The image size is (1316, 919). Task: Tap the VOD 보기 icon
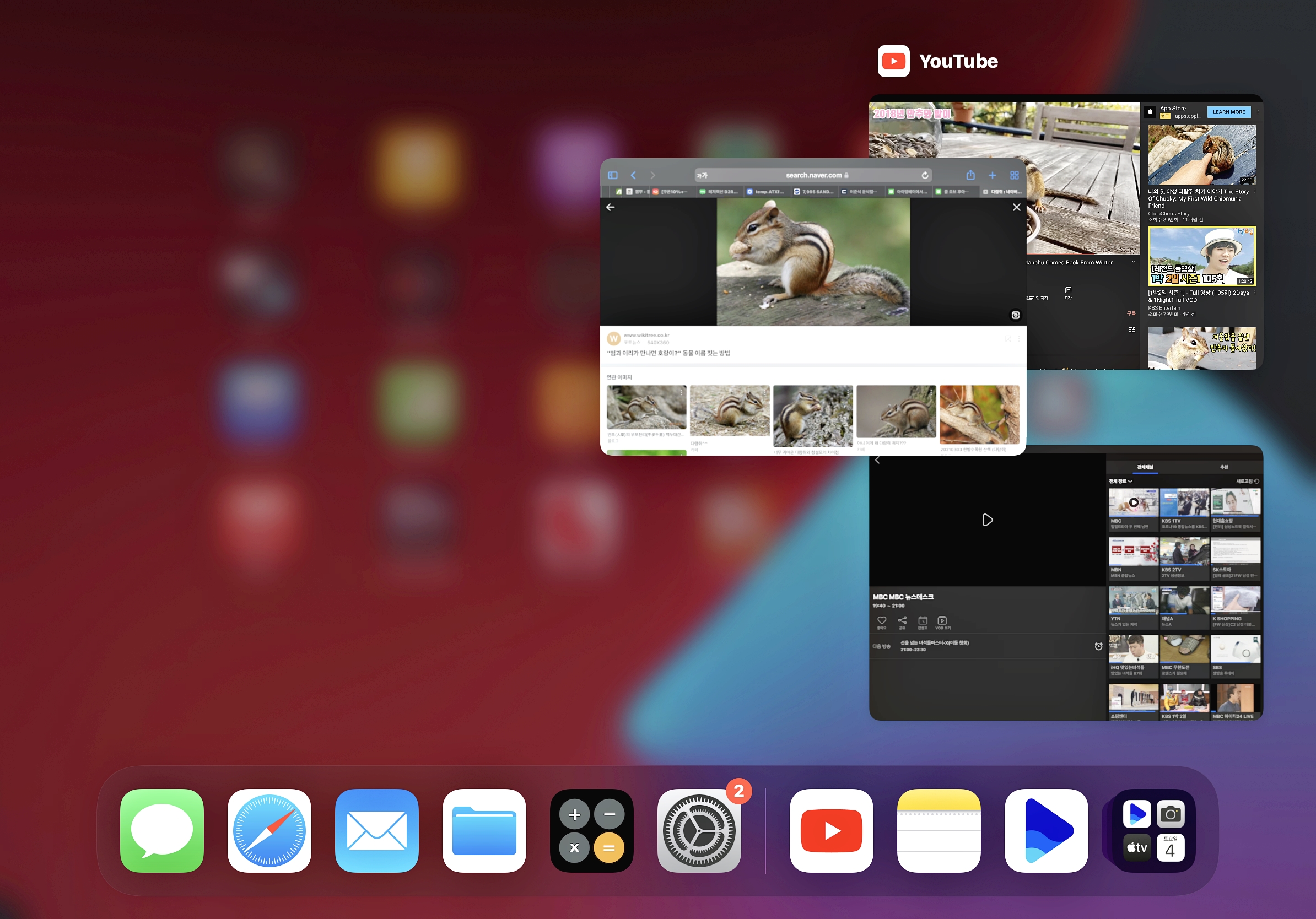pyautogui.click(x=942, y=621)
